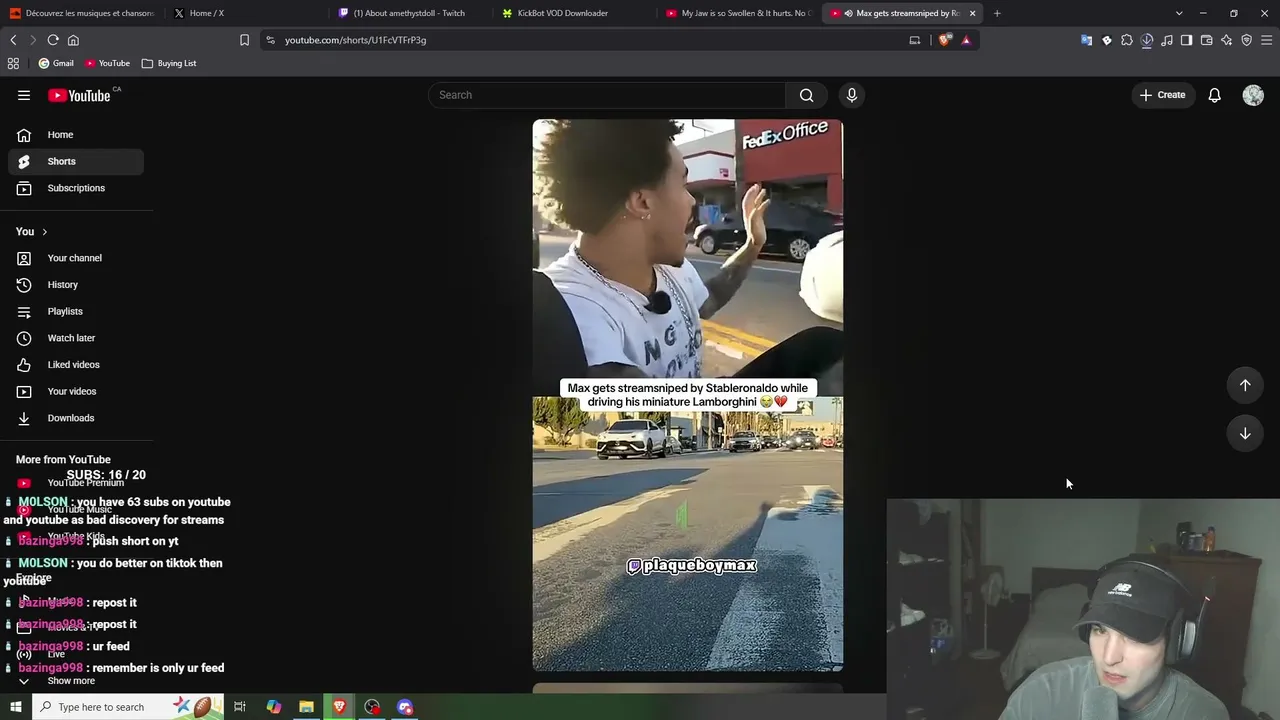Switch to KickBot VOD Downloader tab
Screen dimensions: 1280x720
(x=574, y=13)
